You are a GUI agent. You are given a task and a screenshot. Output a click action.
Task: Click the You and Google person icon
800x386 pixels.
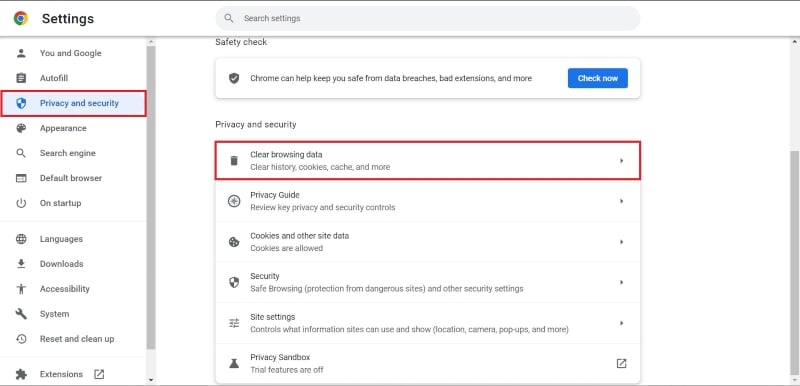coord(21,53)
